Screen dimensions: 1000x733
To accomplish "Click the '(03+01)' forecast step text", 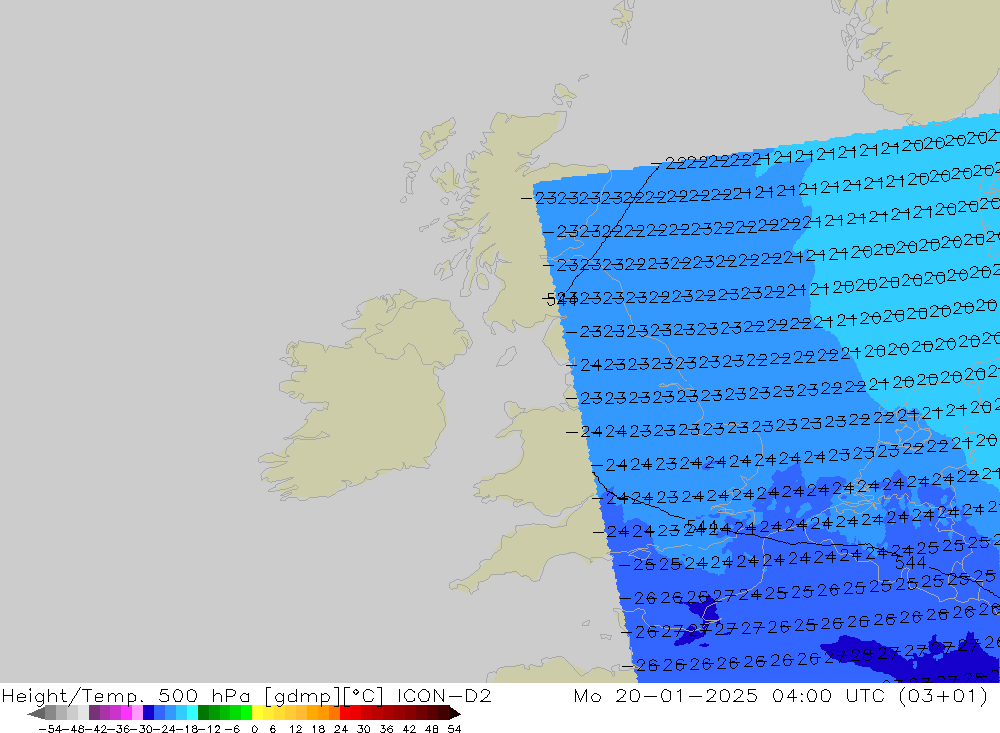I will coord(943,695).
